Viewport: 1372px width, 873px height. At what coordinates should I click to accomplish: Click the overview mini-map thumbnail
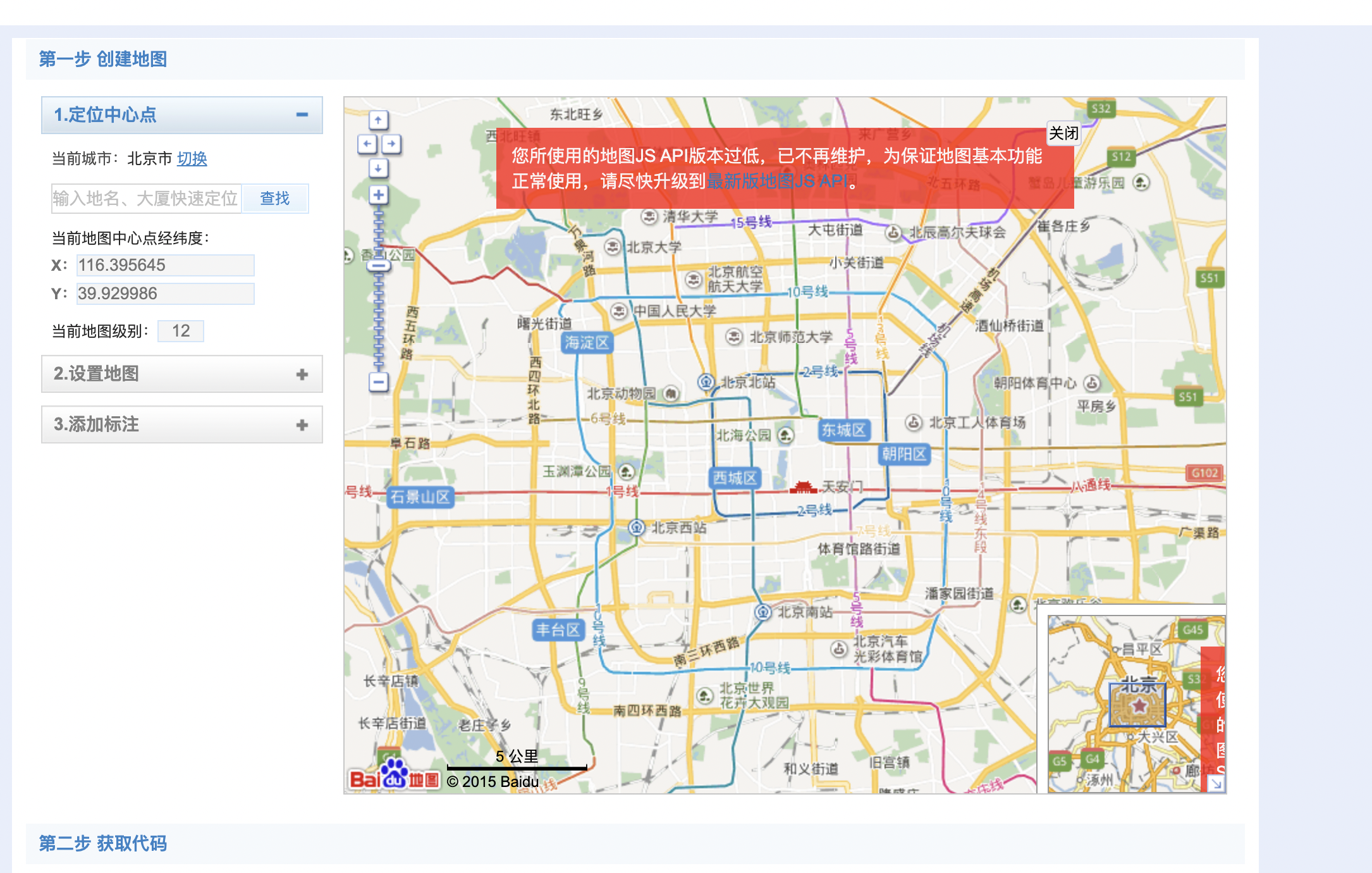[x=1137, y=704]
